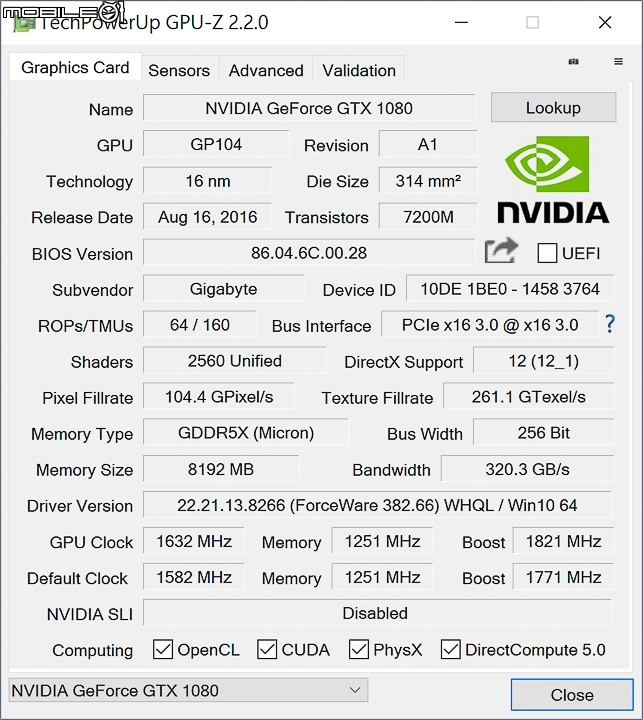Toggle the DirectCompute 5.0 checkbox
643x720 pixels.
451,649
